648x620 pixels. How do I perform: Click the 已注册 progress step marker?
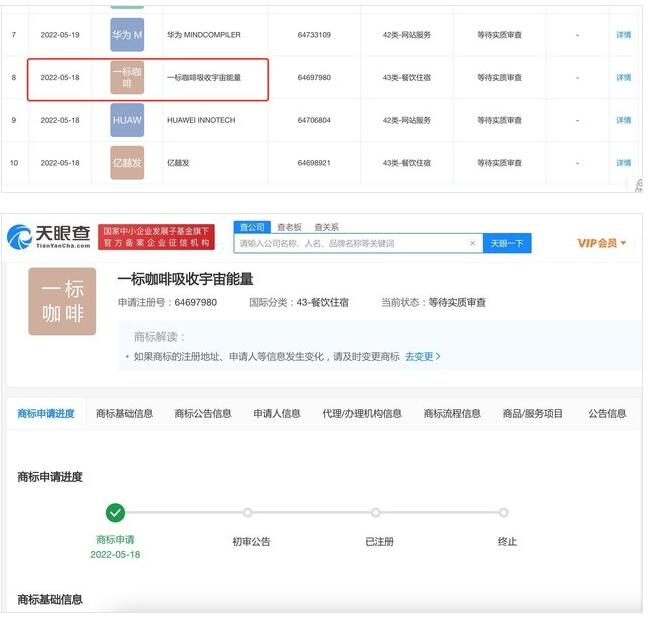[376, 513]
